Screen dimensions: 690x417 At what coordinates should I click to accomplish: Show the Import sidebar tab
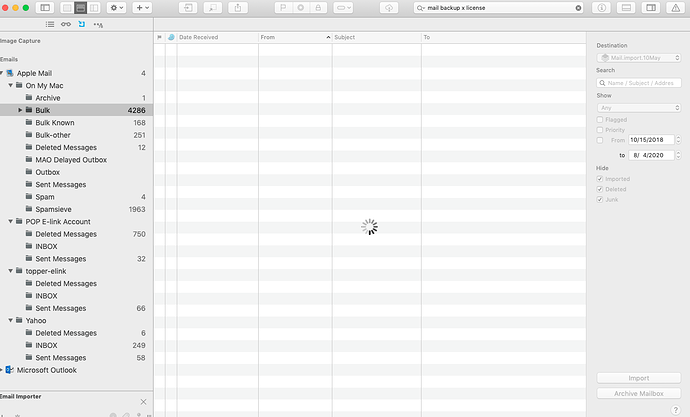click(x=82, y=25)
